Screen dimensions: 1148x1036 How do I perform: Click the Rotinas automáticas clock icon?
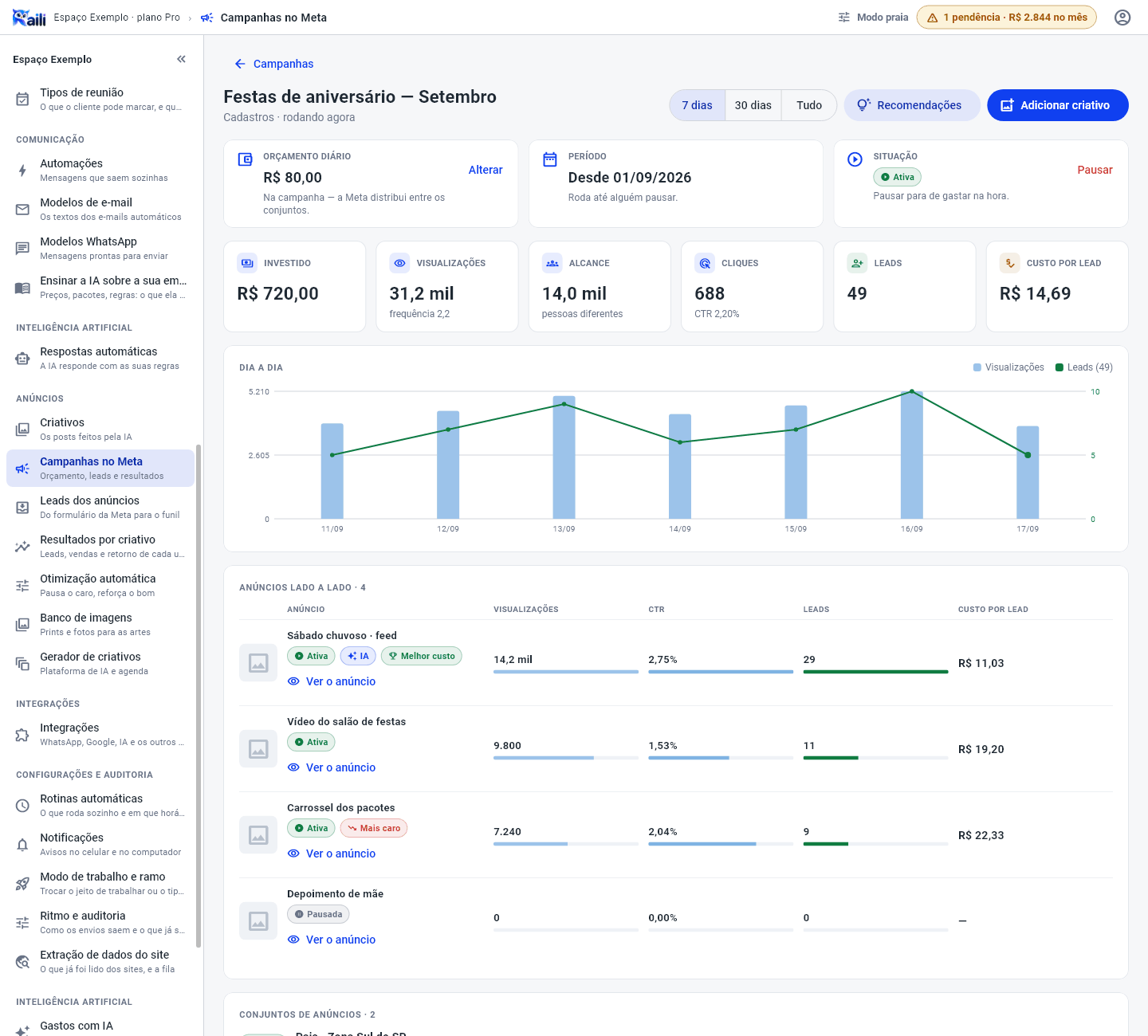[x=22, y=805]
